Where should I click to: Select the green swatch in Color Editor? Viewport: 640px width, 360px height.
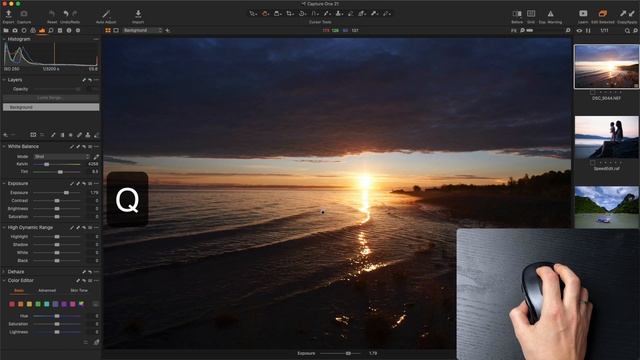pyautogui.click(x=38, y=304)
